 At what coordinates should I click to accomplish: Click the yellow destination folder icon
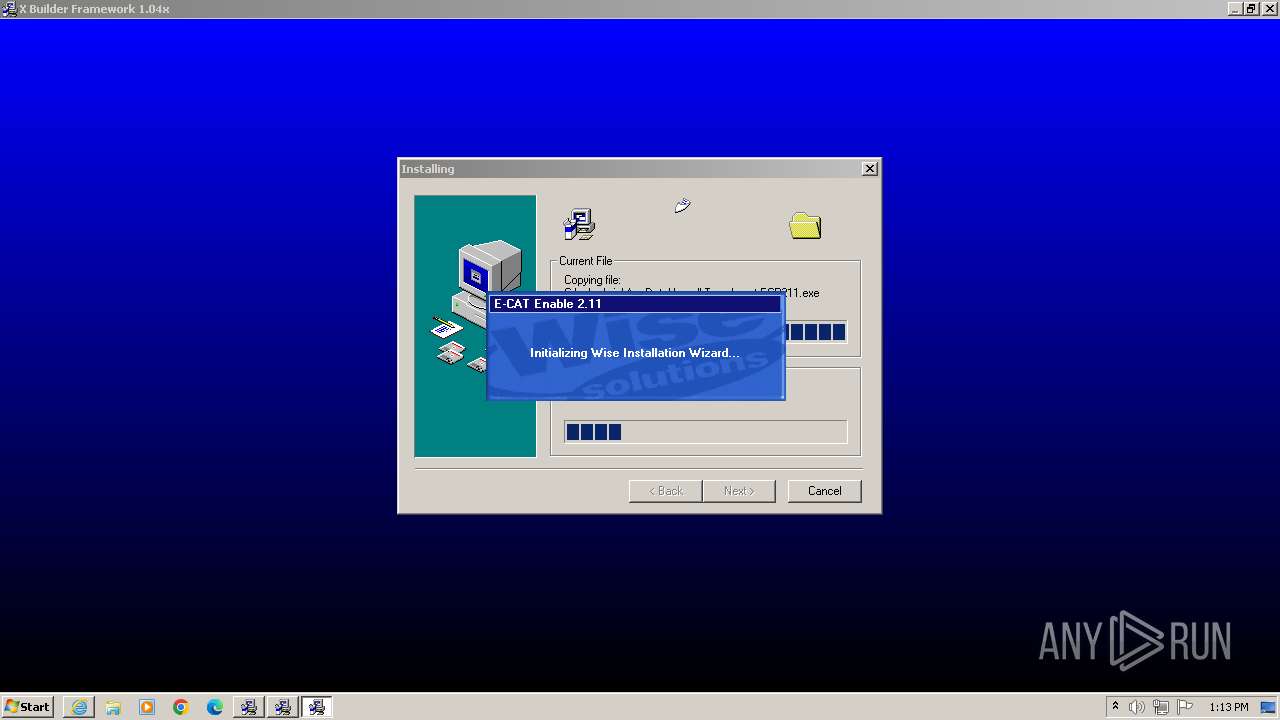tap(805, 226)
